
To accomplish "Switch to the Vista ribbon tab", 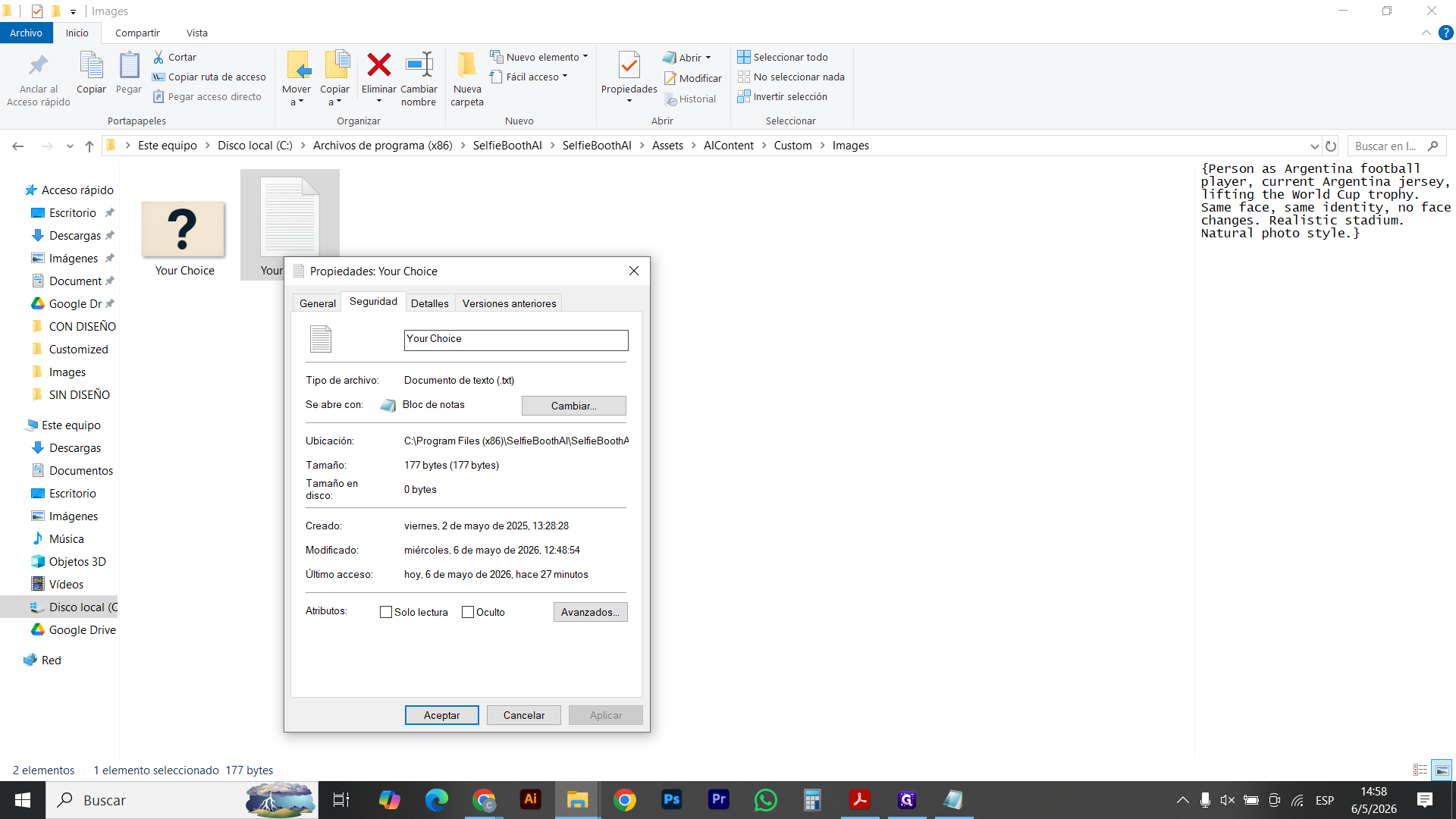I will [197, 33].
